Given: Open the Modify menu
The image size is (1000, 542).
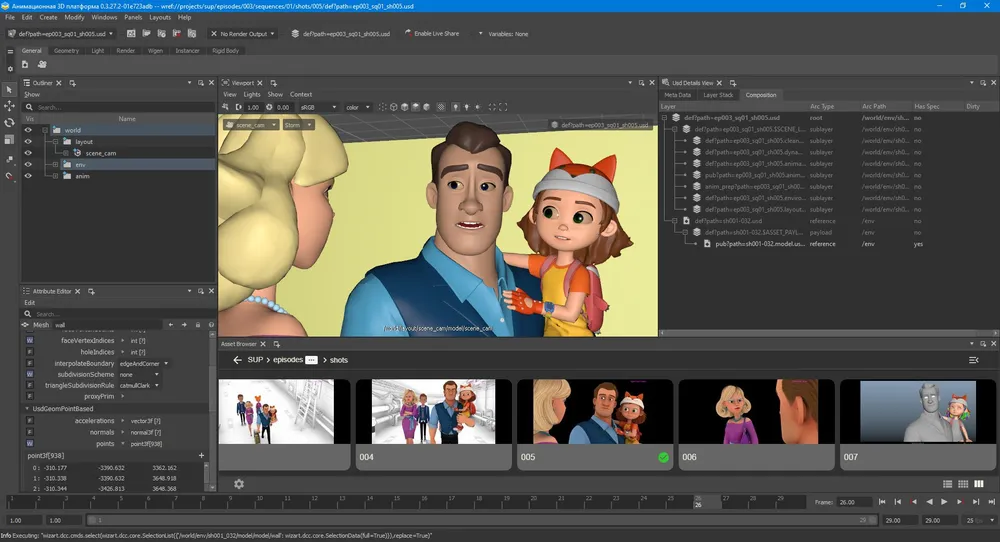Looking at the screenshot, I should pos(74,17).
